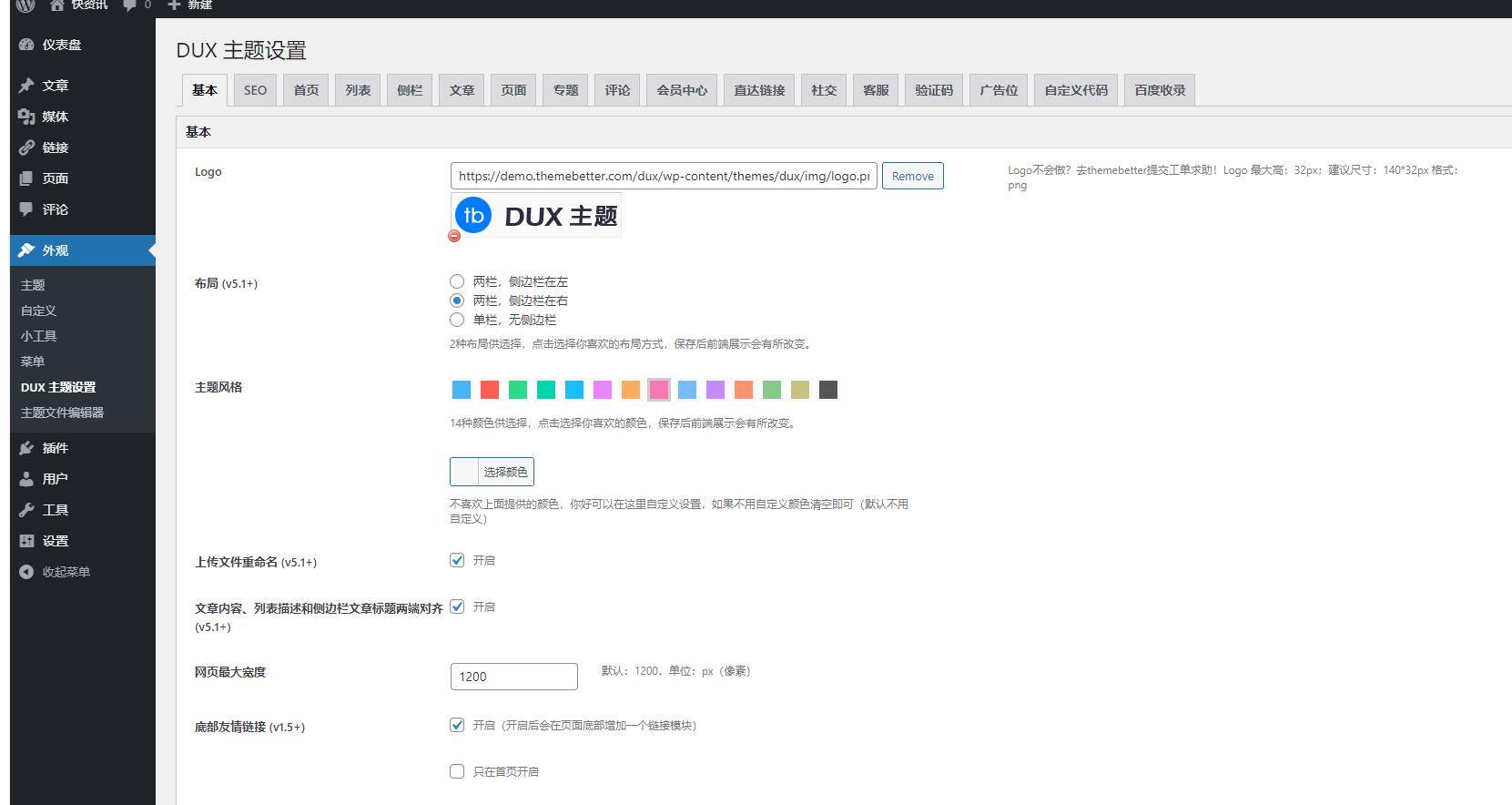Pick the dark gray theme color swatch
This screenshot has height=805, width=1512.
pos(827,390)
